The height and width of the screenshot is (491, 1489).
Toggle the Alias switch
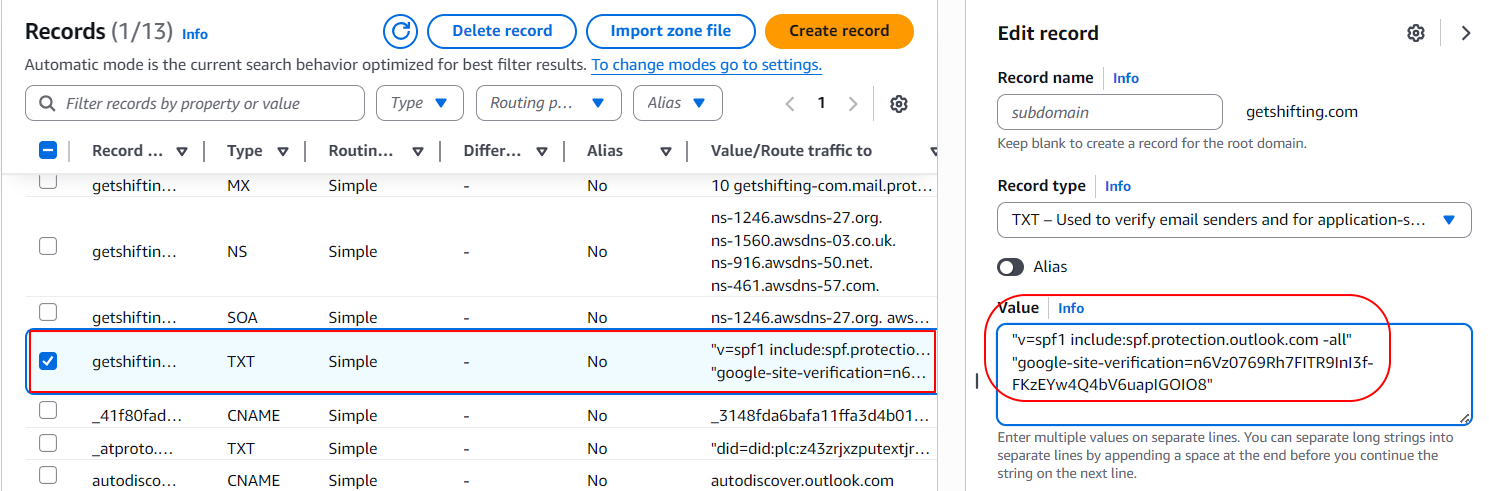pyautogui.click(x=1011, y=267)
